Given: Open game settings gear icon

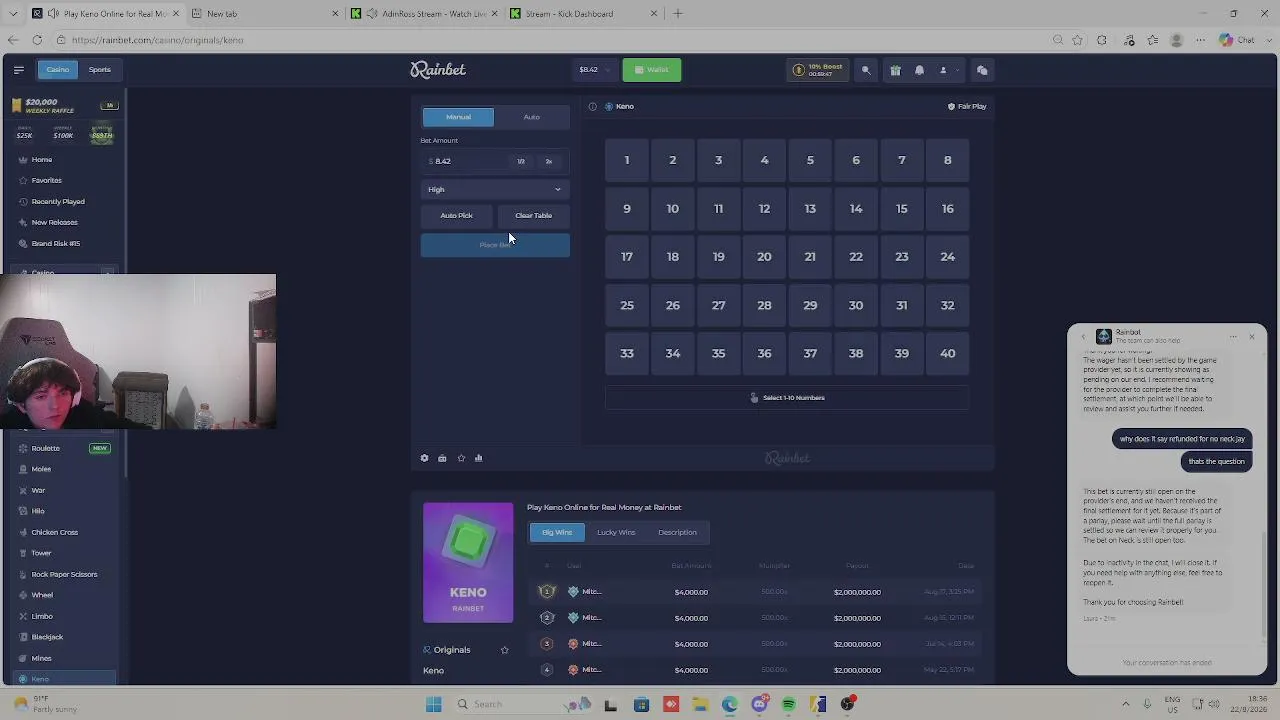Looking at the screenshot, I should coord(424,458).
